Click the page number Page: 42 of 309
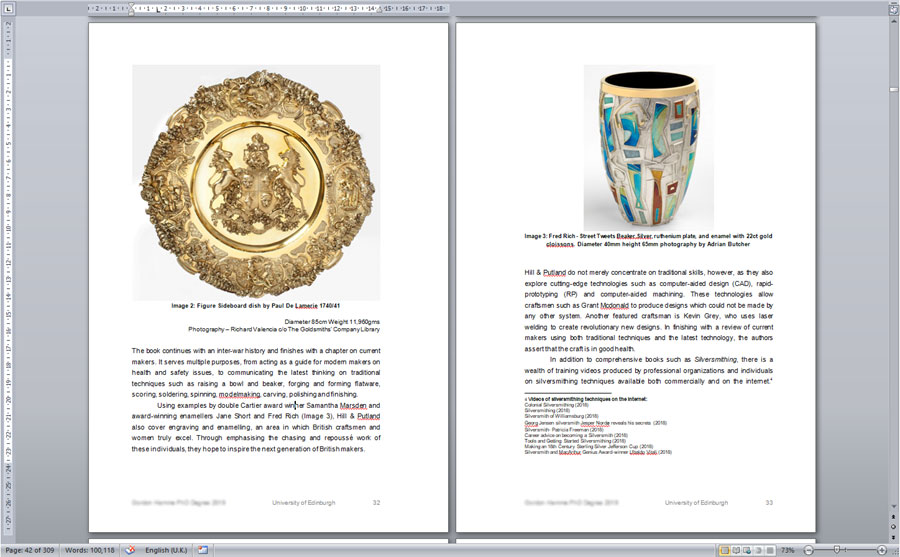 click(29, 550)
